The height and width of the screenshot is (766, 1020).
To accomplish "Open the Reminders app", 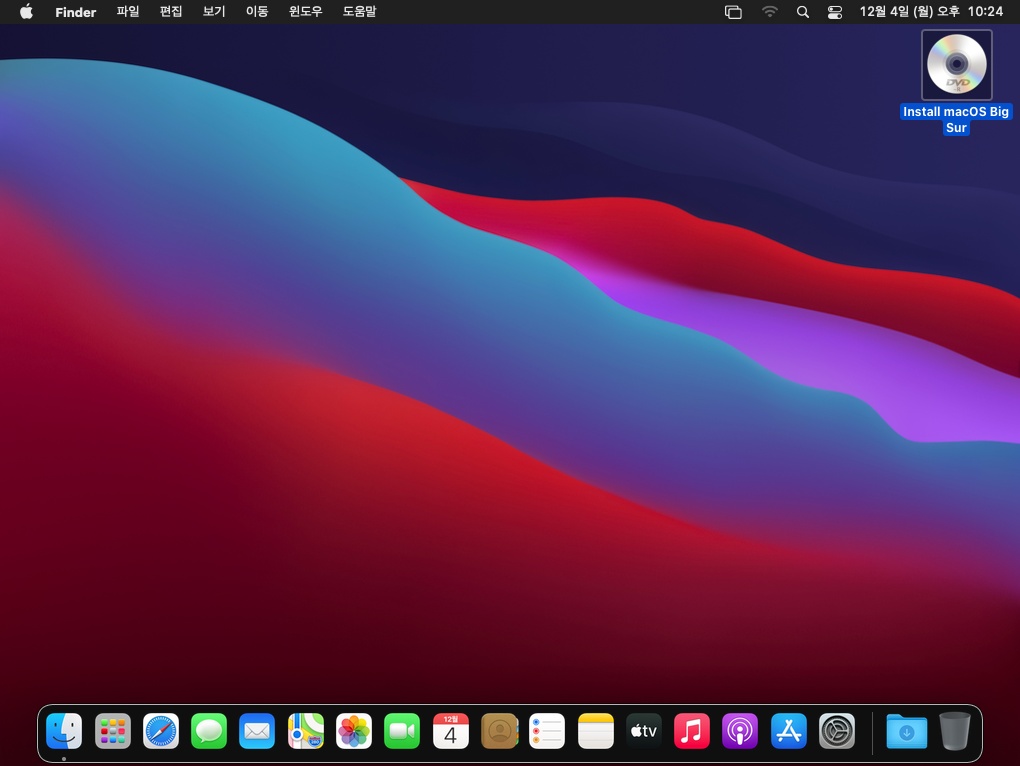I will pos(547,732).
